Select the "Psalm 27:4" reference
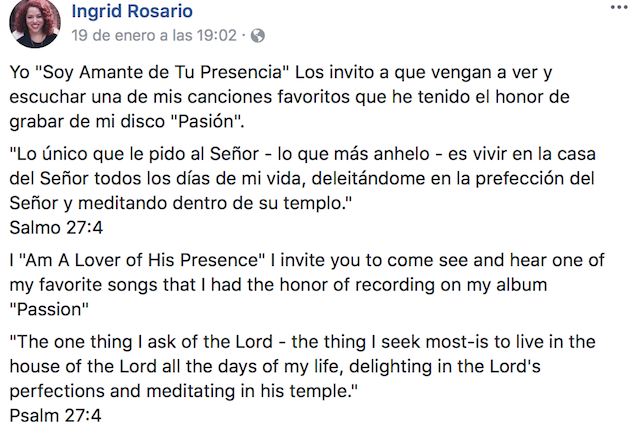The width and height of the screenshot is (640, 424). pos(55,413)
